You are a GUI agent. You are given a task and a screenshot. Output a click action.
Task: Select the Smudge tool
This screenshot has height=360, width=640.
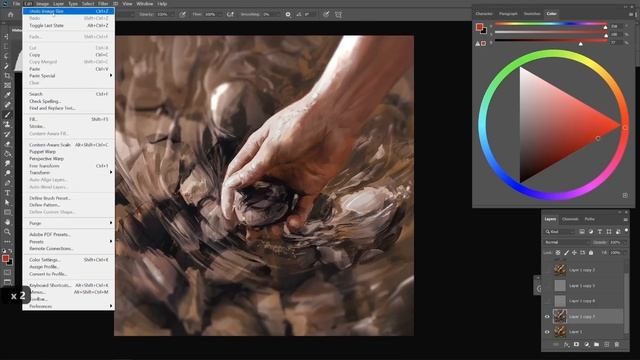tap(7, 163)
